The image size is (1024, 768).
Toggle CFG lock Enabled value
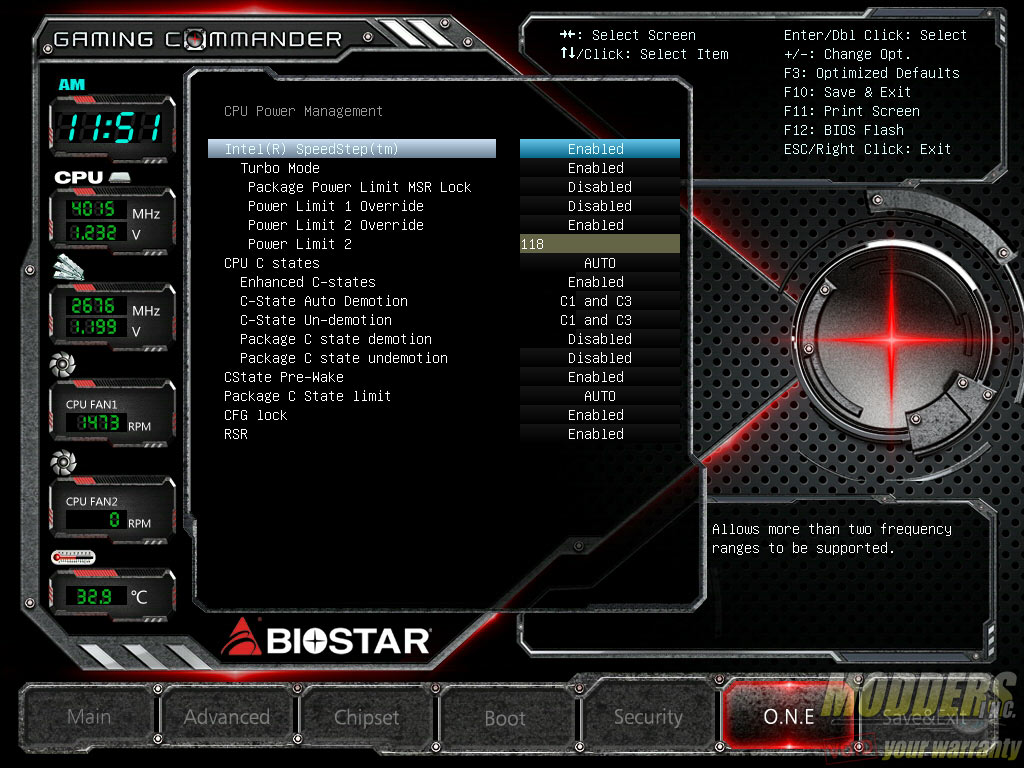click(600, 414)
